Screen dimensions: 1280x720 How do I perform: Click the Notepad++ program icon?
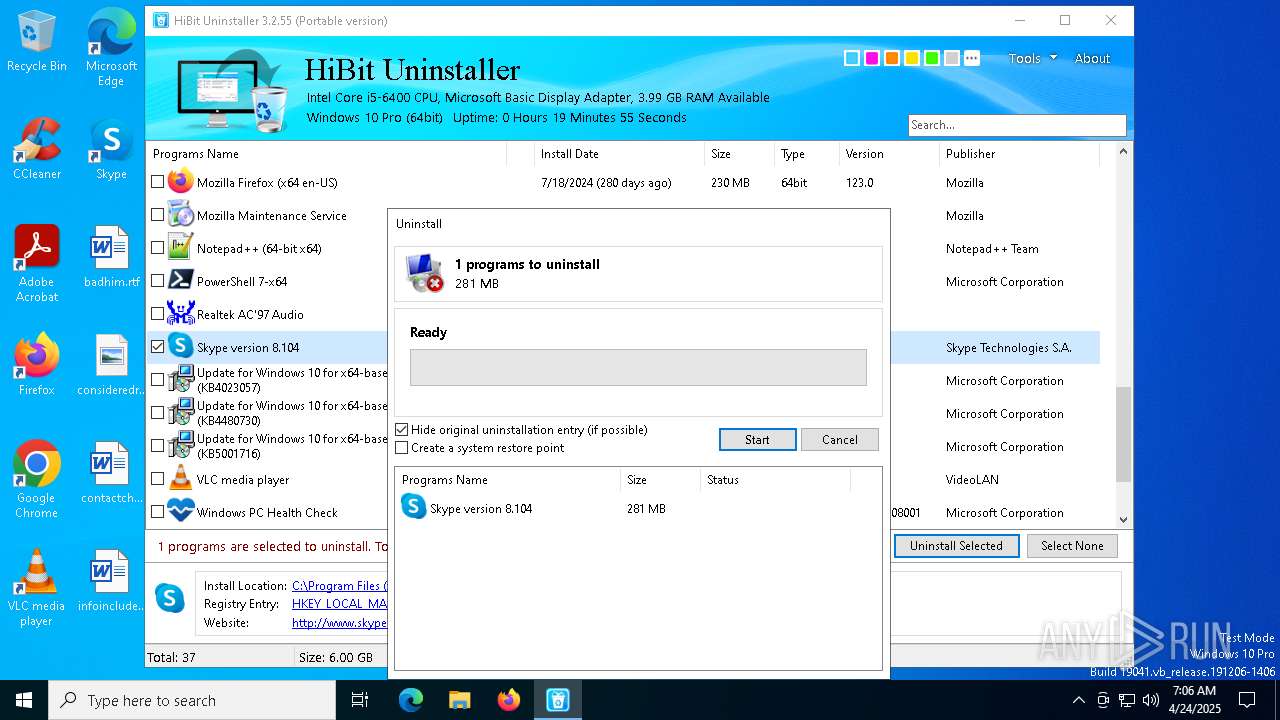pyautogui.click(x=180, y=248)
